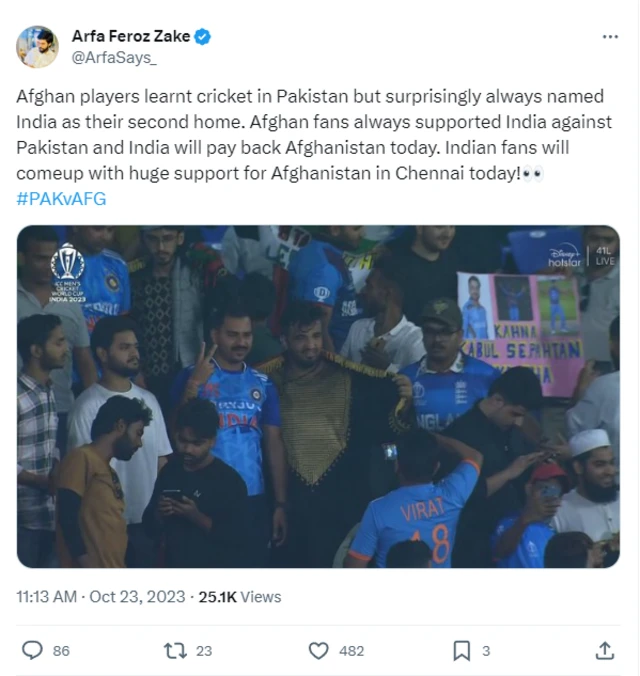Click the share upload icon
This screenshot has width=640, height=676.
[604, 650]
